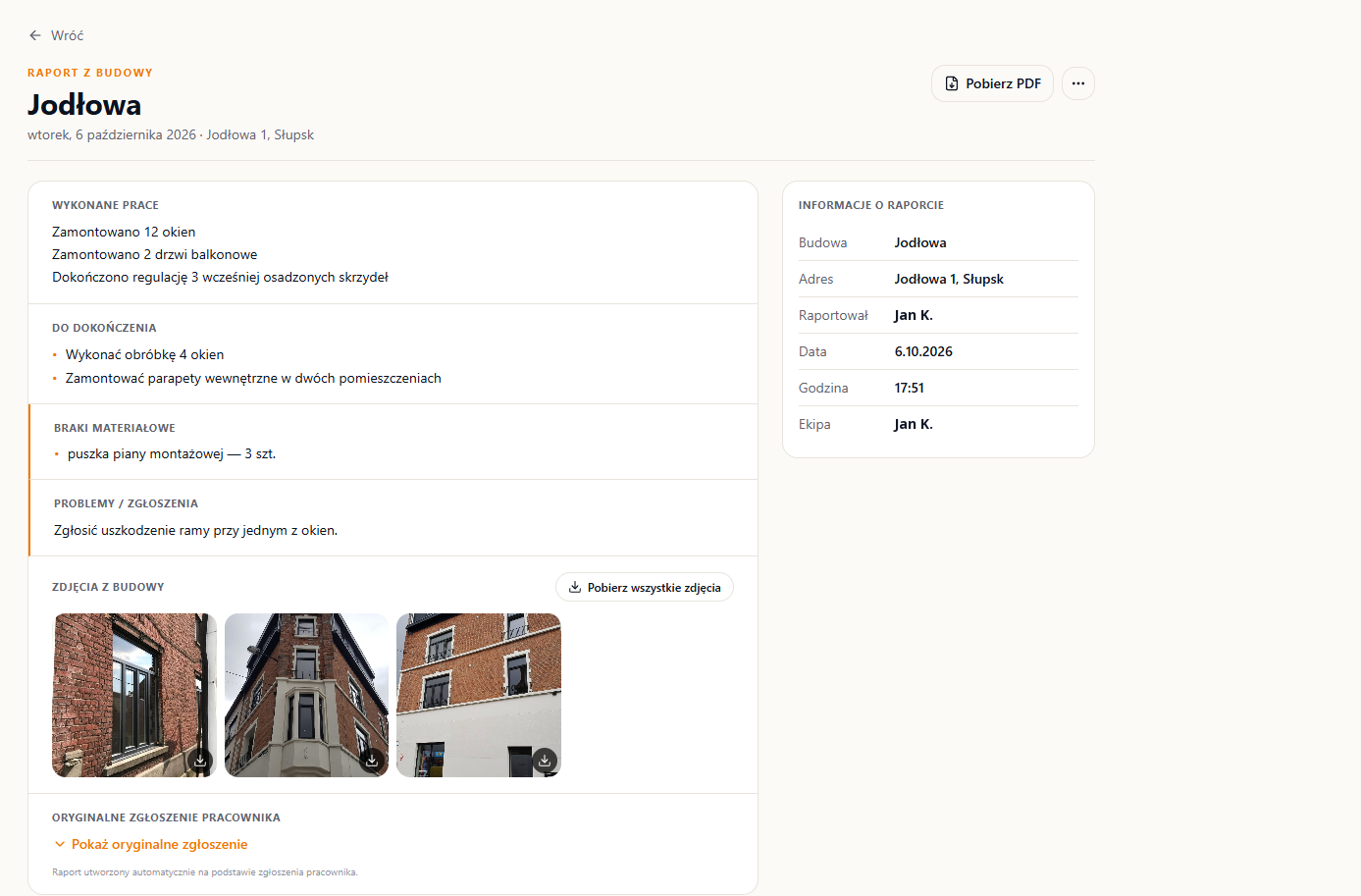The width and height of the screenshot is (1361, 896).
Task: Click 'Zgłosić uszkodzenie ramy przy jednym z okien.'
Action: [x=195, y=530]
